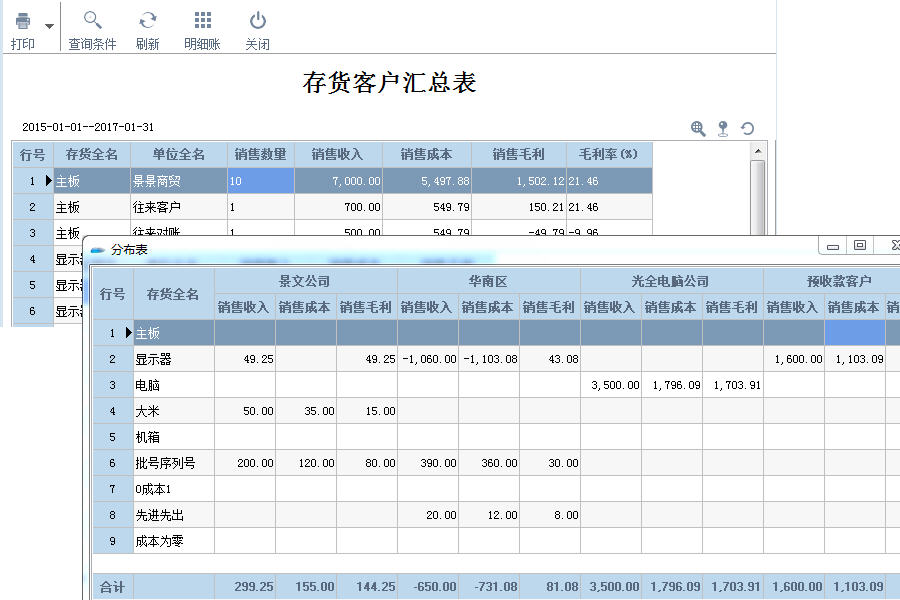The height and width of the screenshot is (600, 900).
Task: Click the 299.25 total cell
Action: (x=245, y=587)
